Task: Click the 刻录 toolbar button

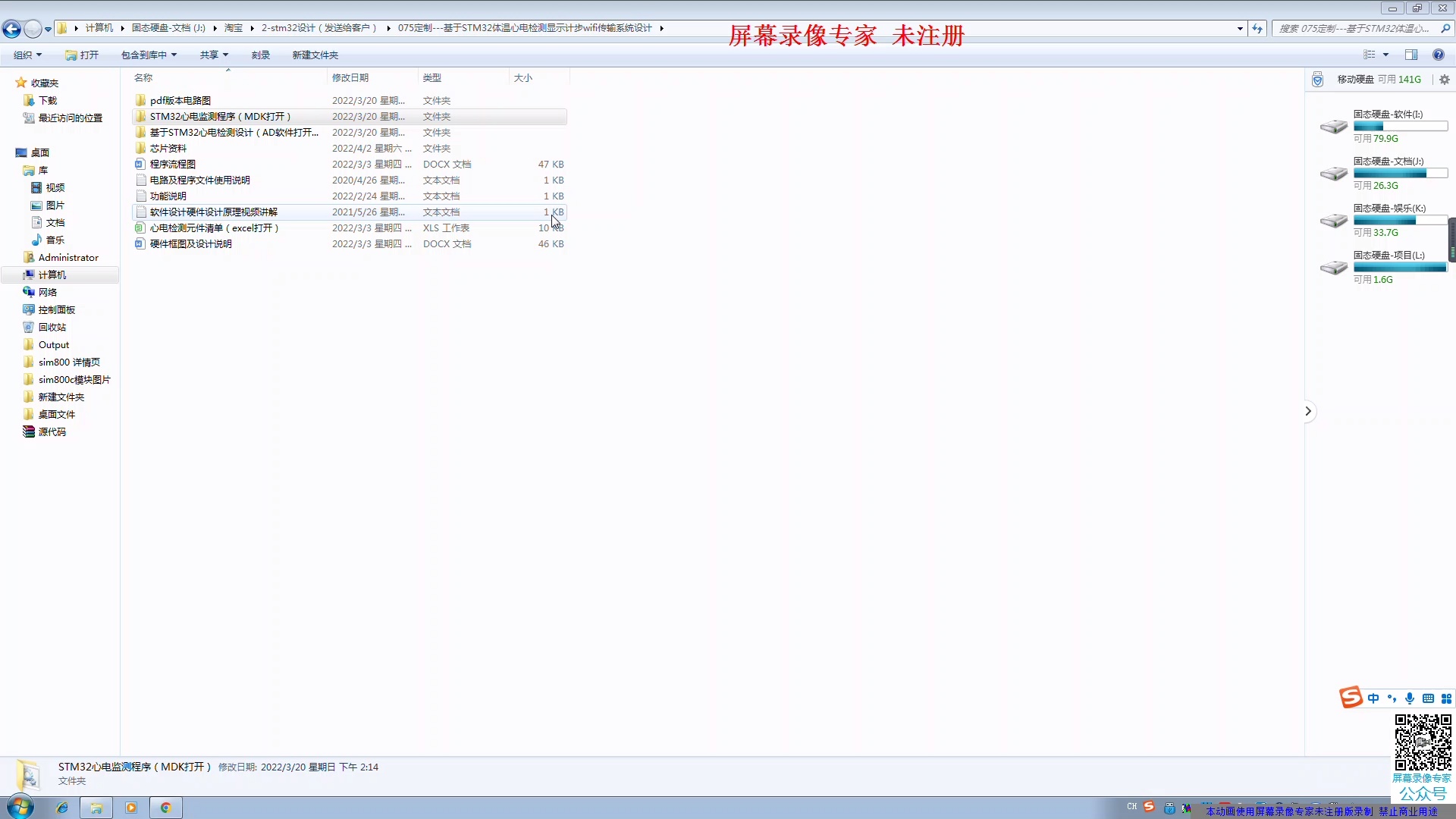Action: tap(260, 55)
